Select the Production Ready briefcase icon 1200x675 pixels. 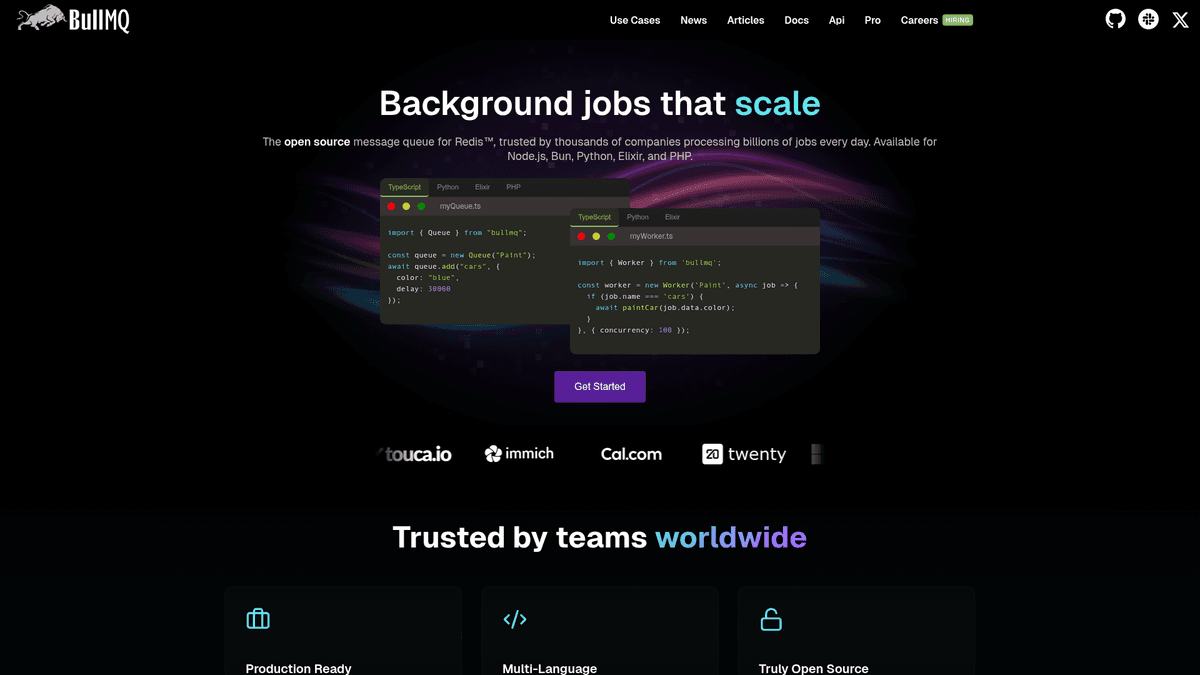[257, 618]
